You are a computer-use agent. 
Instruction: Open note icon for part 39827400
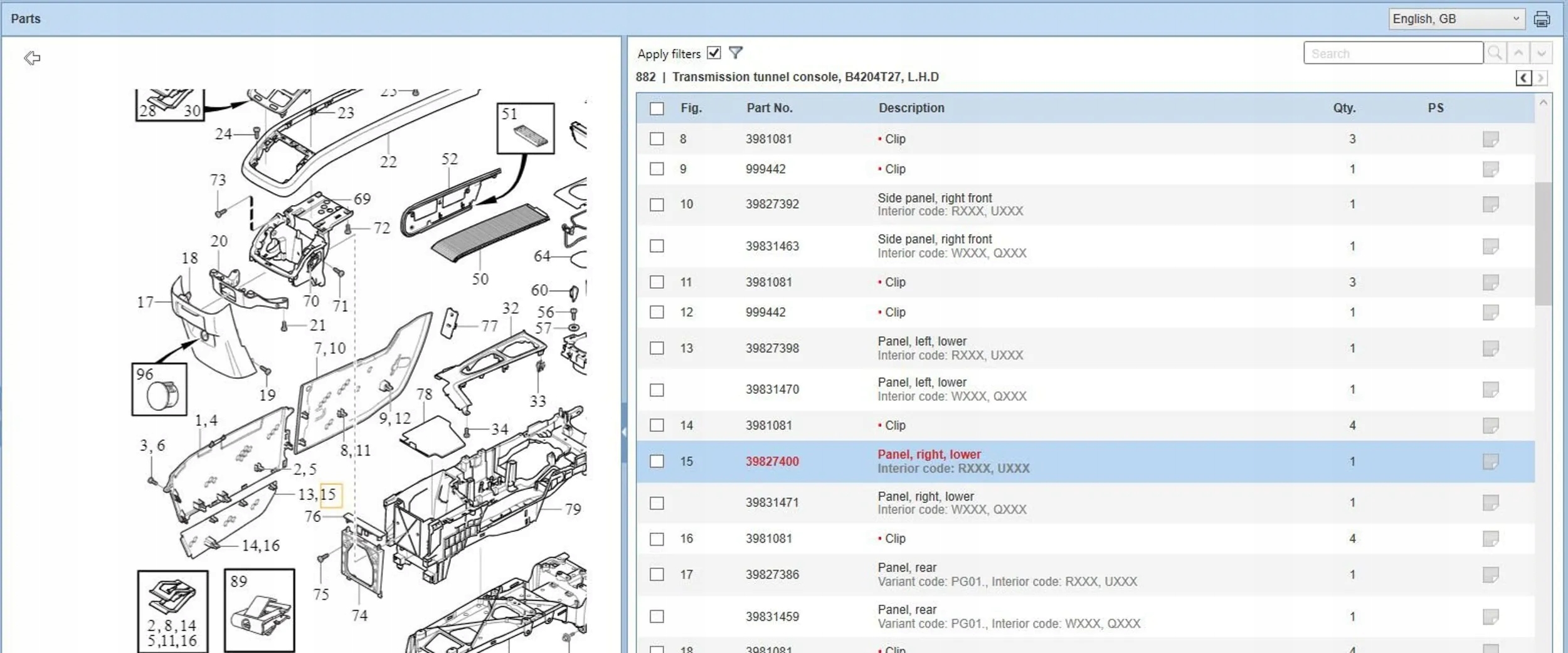[x=1490, y=462]
